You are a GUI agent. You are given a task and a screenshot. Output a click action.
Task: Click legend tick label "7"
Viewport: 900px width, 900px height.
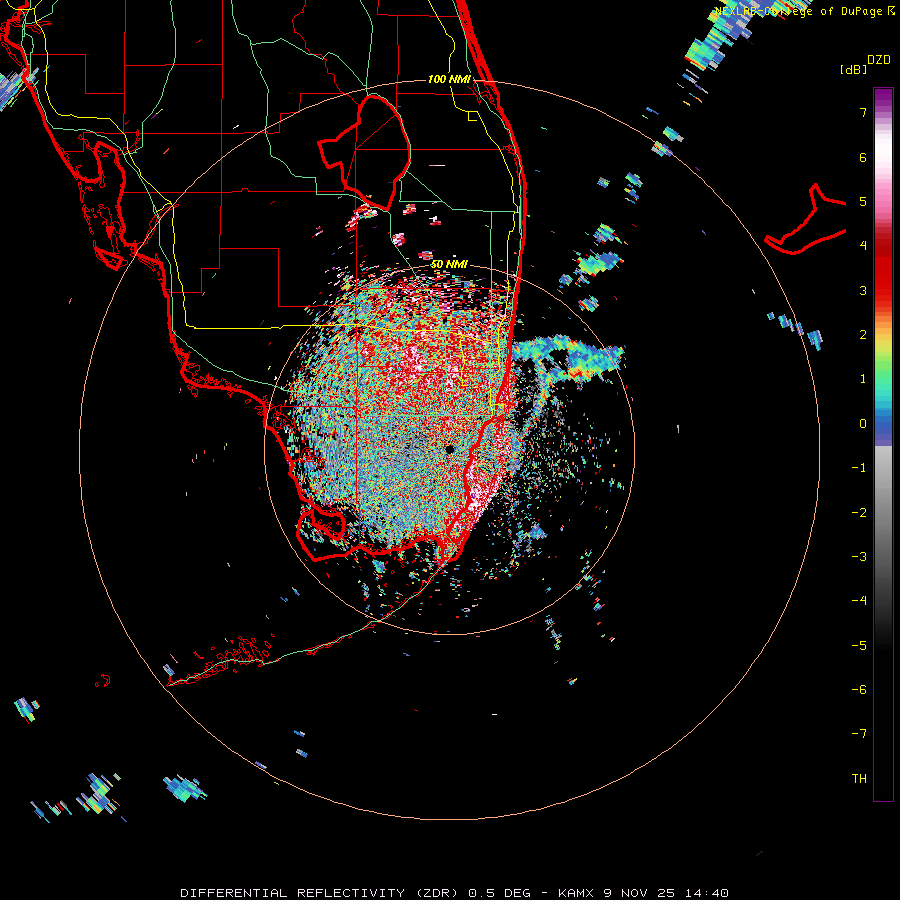[863, 112]
